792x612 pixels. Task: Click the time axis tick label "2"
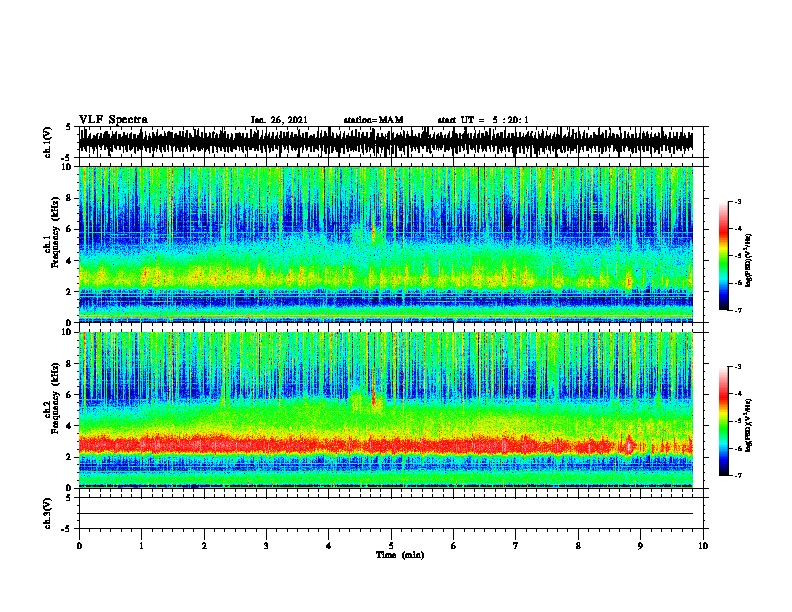tap(204, 546)
